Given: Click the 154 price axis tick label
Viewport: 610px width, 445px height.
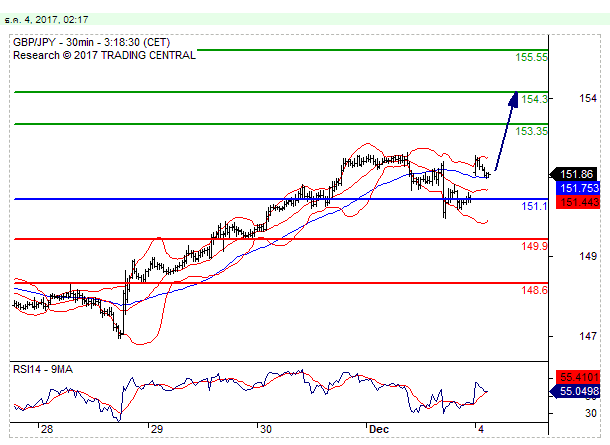Looking at the screenshot, I should [588, 98].
